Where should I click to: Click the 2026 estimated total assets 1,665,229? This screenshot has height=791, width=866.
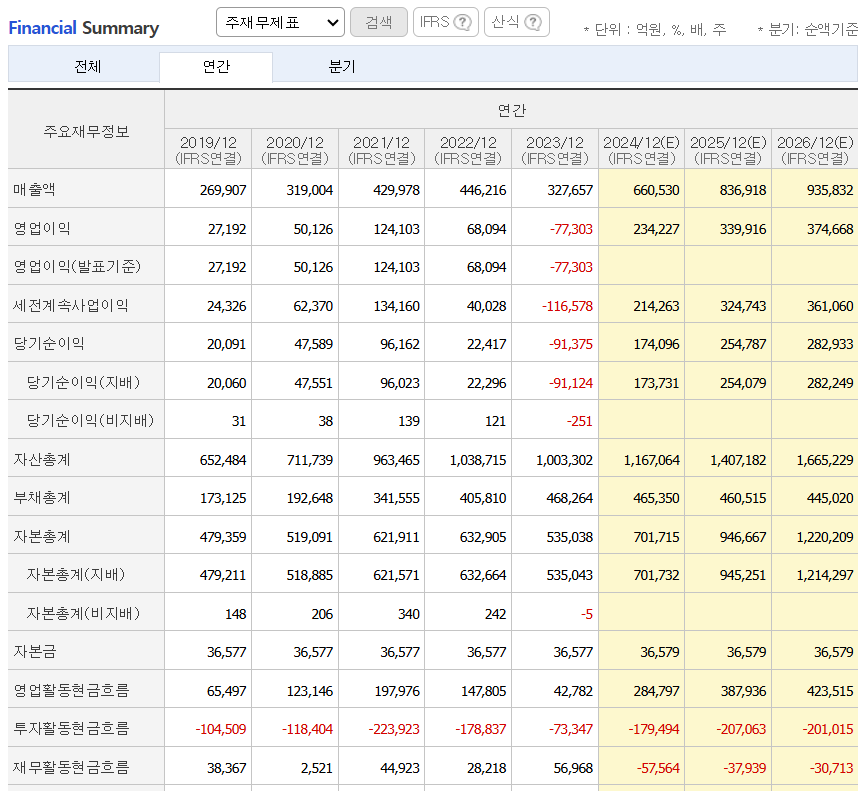(x=825, y=460)
